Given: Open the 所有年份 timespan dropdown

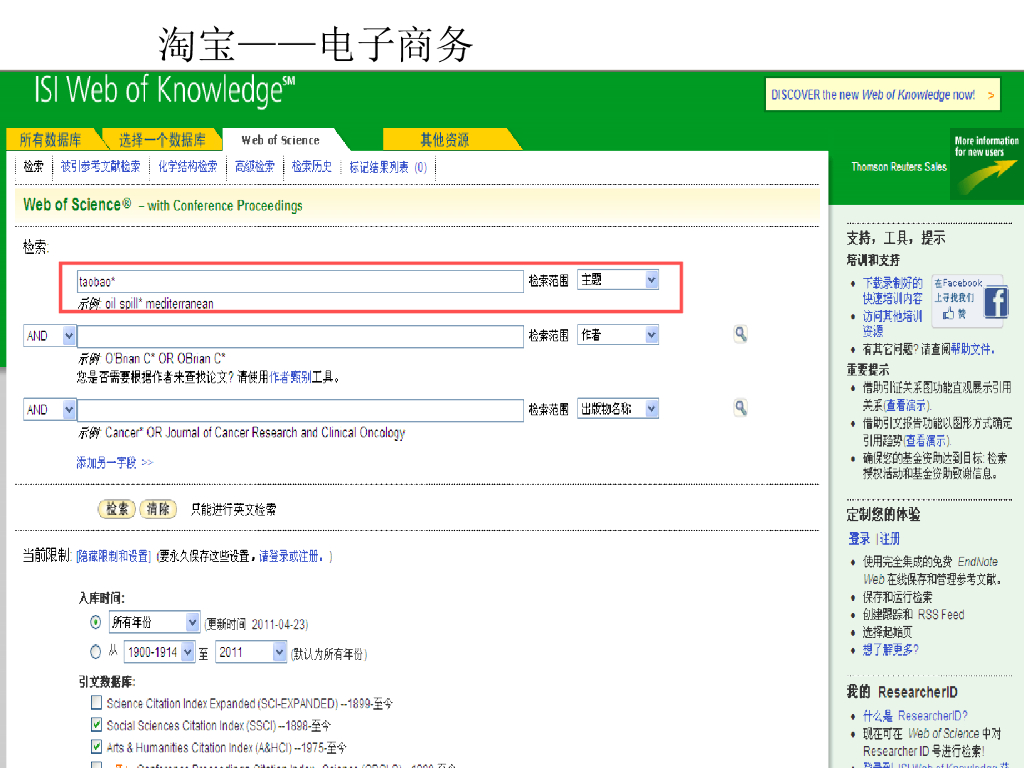Looking at the screenshot, I should [153, 622].
